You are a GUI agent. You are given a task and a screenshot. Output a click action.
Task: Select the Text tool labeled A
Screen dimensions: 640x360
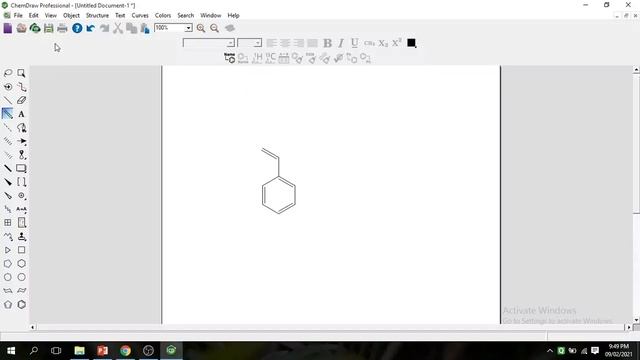21,114
